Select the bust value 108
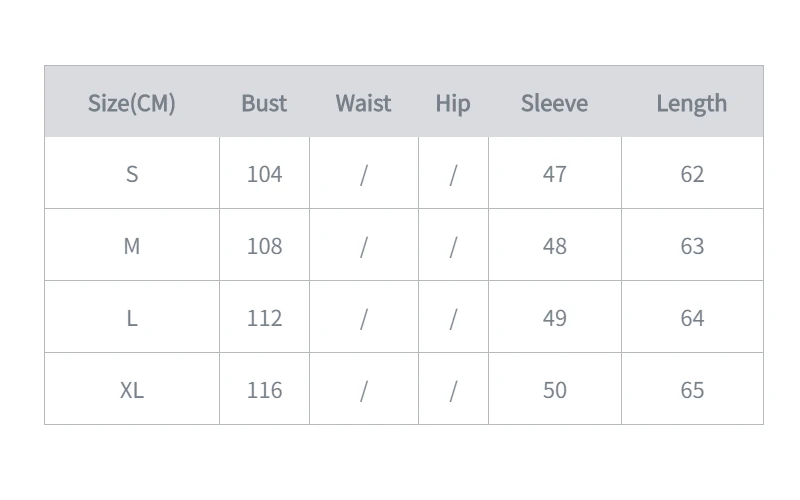The height and width of the screenshot is (500, 800). (264, 246)
